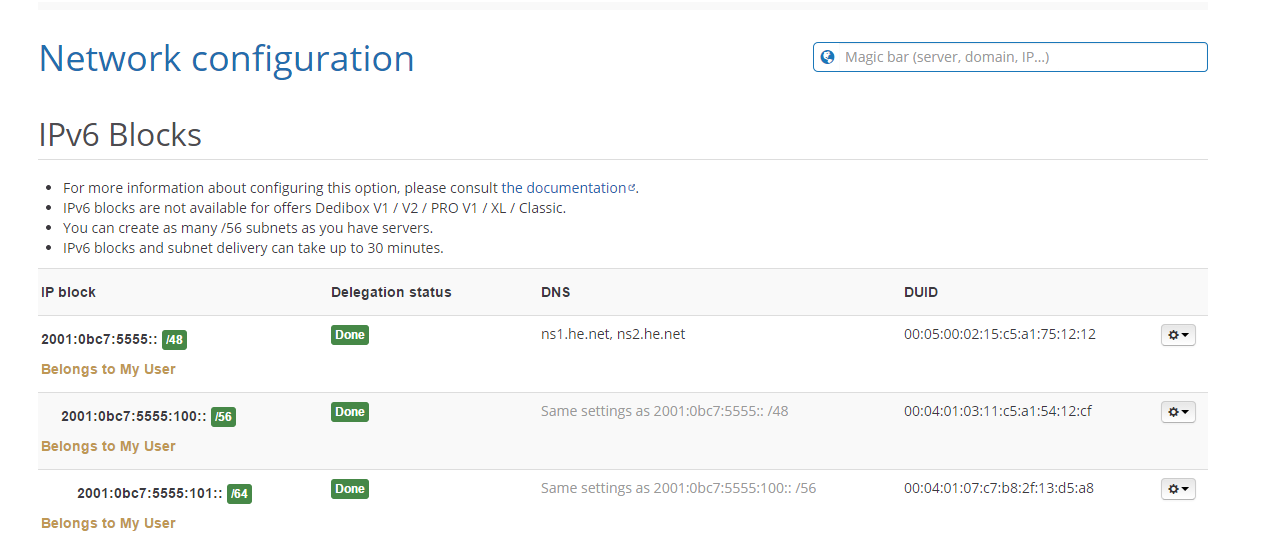Viewport: 1266px width, 559px height.
Task: Click the globe icon in the Magic bar
Action: [x=827, y=57]
